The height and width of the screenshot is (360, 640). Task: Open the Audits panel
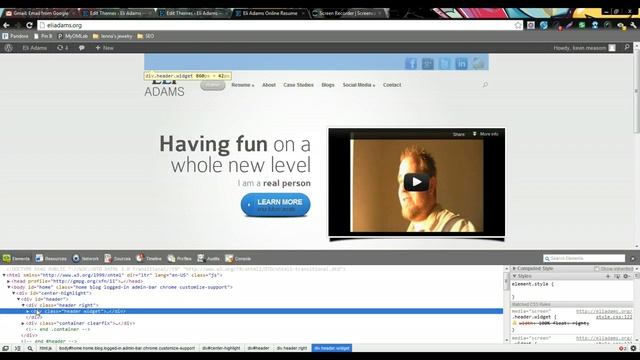click(209, 258)
